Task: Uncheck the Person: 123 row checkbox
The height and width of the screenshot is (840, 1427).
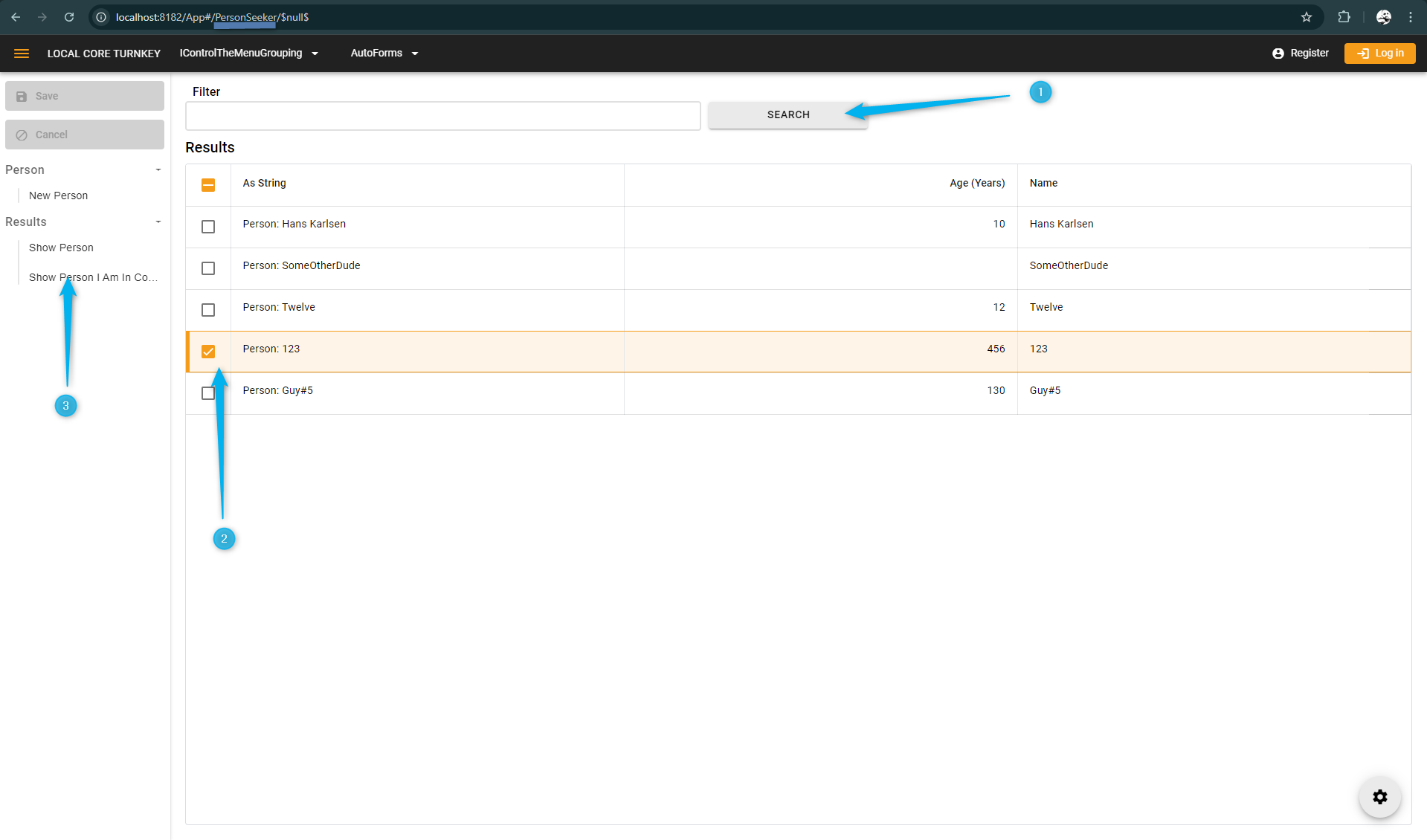Action: (208, 352)
